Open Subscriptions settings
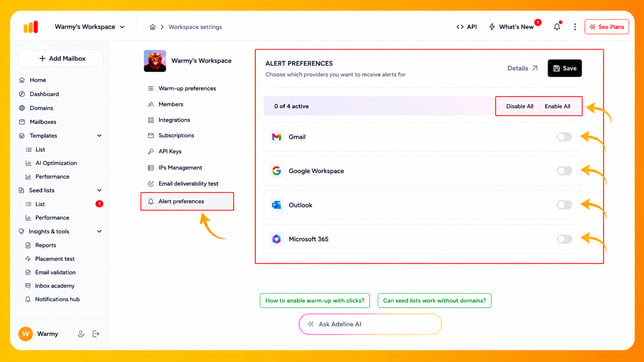The image size is (644, 362). point(171,136)
